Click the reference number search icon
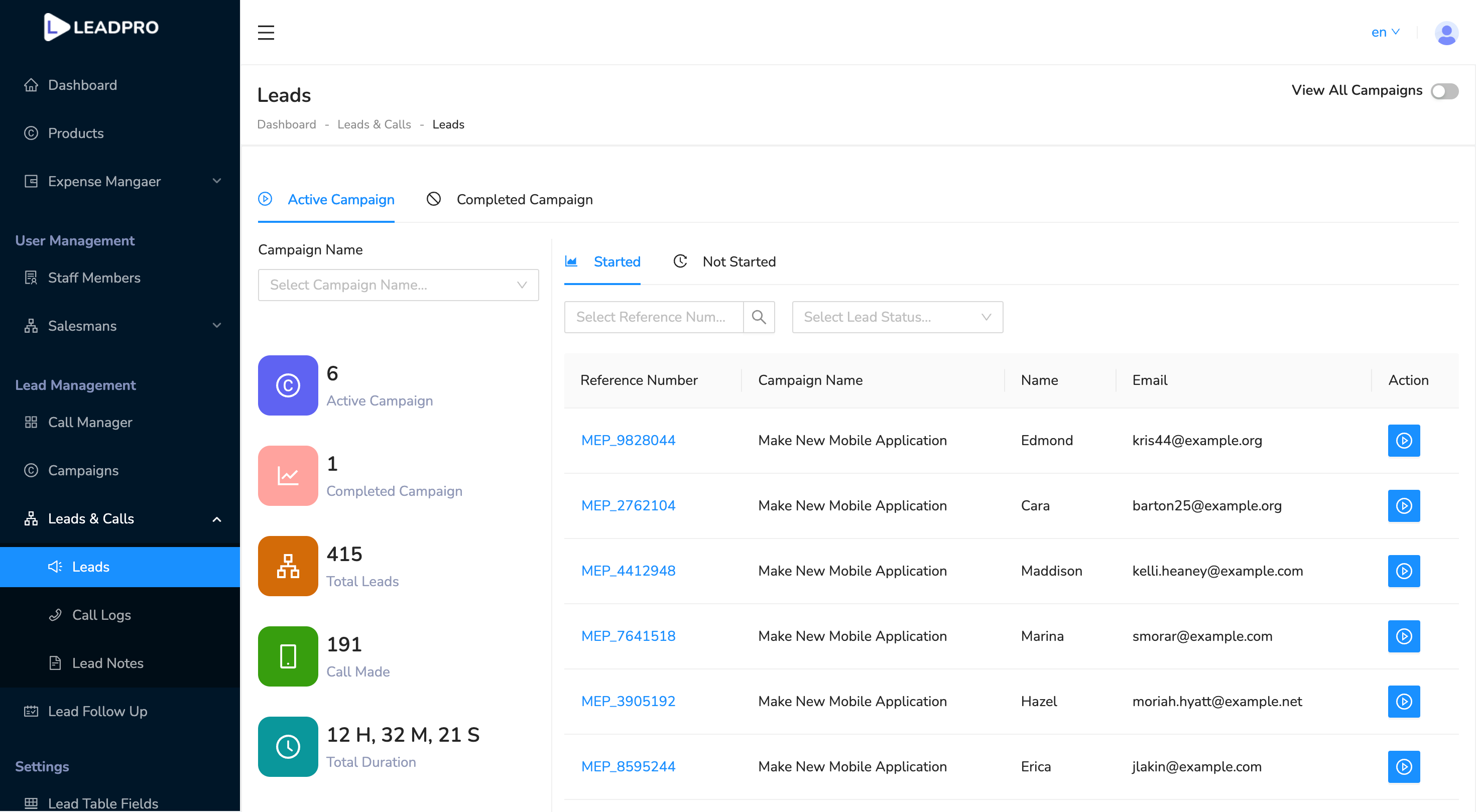Image resolution: width=1476 pixels, height=812 pixels. 759,317
